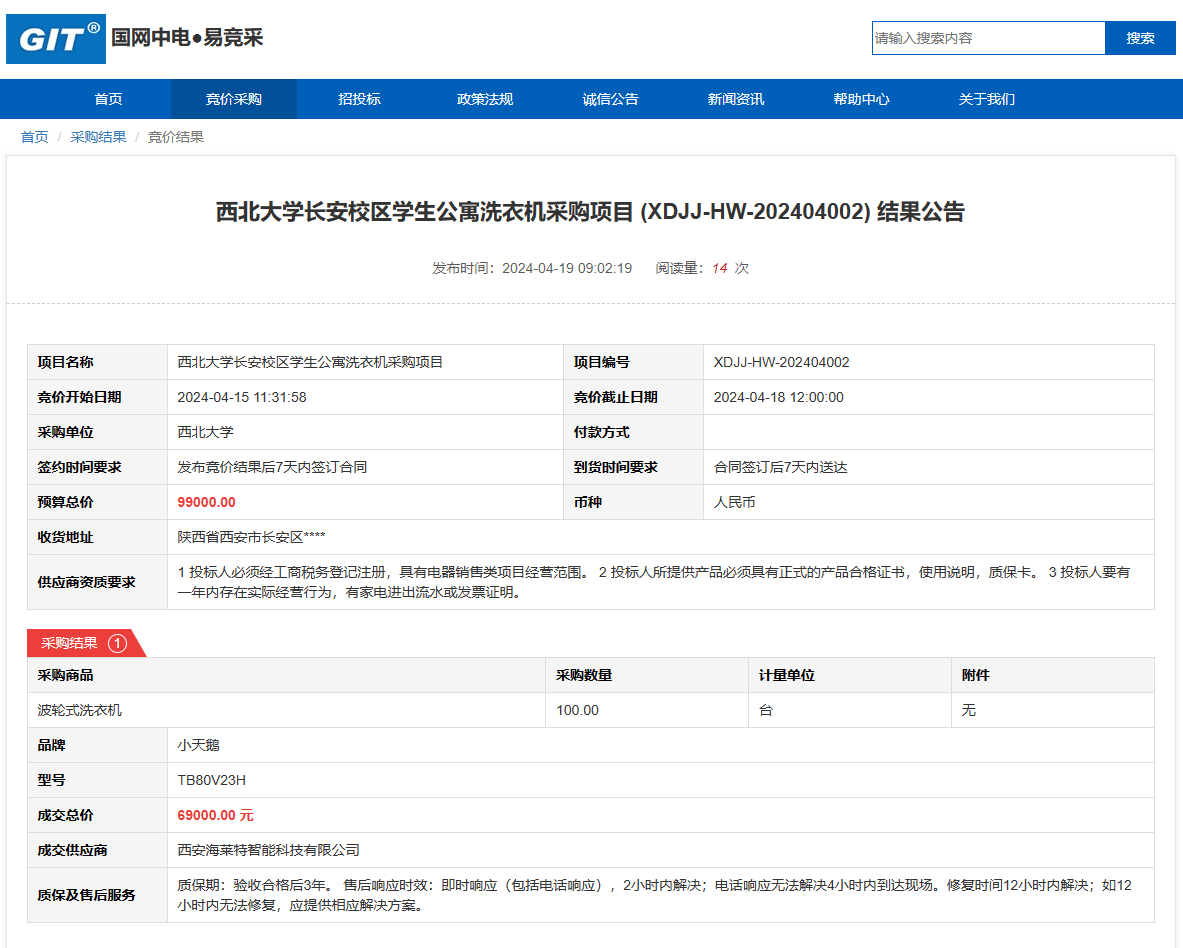Screen dimensions: 1183x948
Task: Click the supplier name 西安海莱特智能科技有限公司
Action: [268, 850]
